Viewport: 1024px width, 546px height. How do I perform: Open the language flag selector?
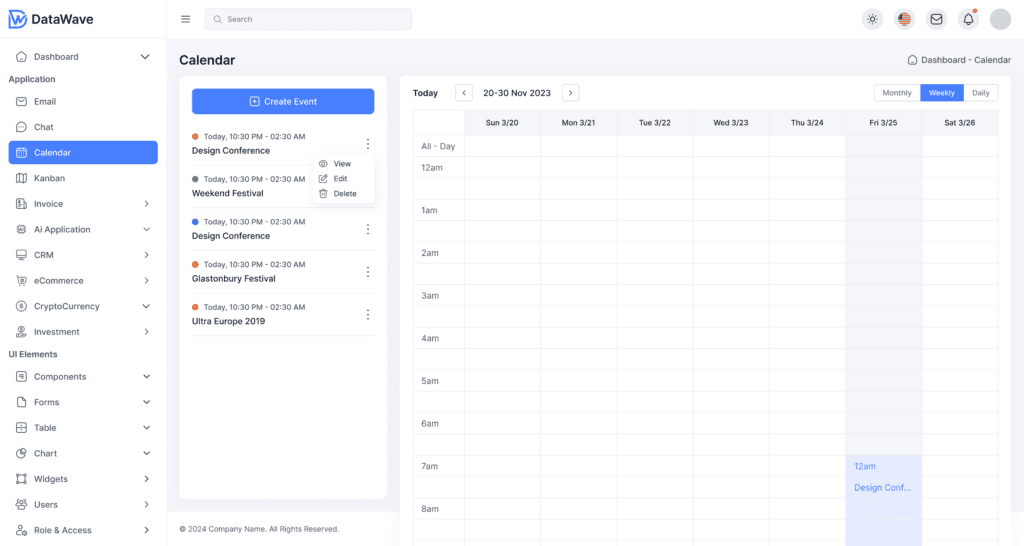click(905, 19)
